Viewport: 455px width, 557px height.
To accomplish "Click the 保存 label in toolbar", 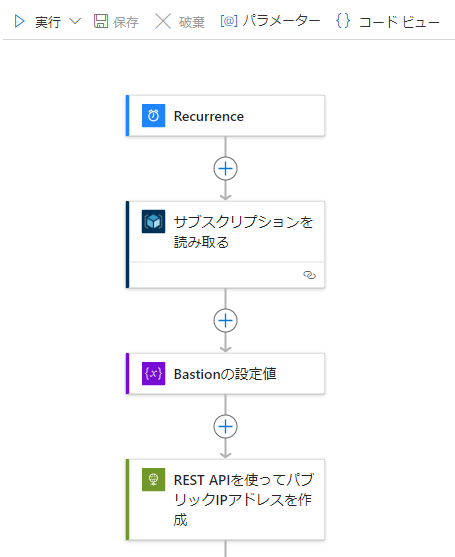I will click(126, 22).
